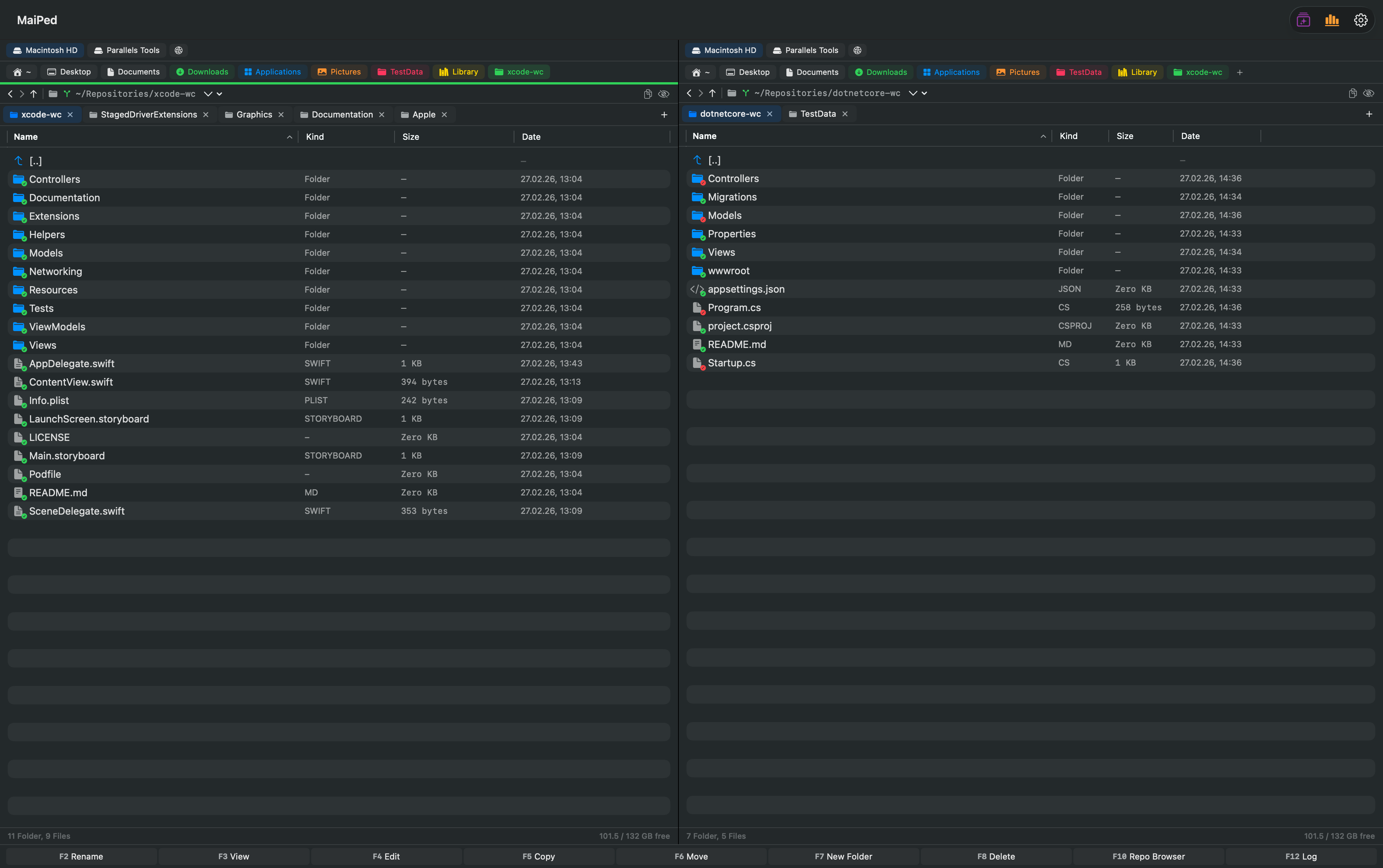The image size is (1383, 868).
Task: Toggle hidden files visibility in the right pane
Action: [1369, 93]
